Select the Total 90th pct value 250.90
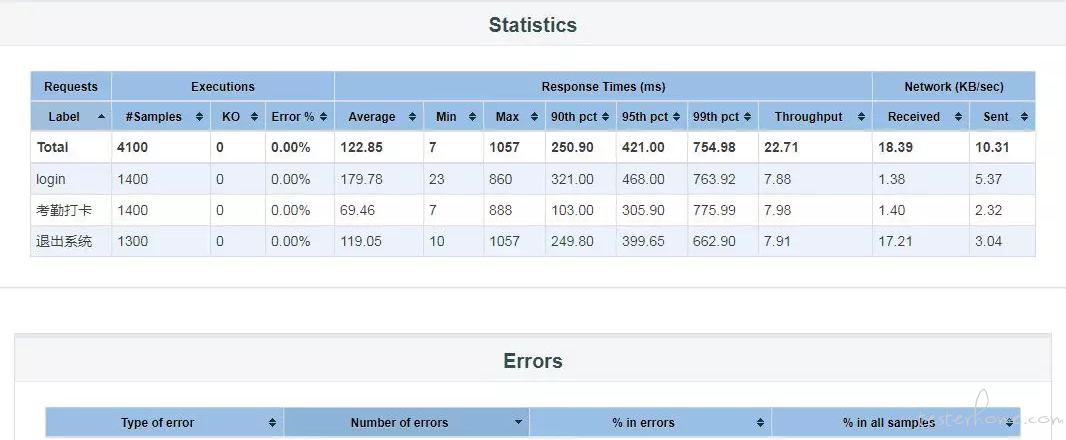The width and height of the screenshot is (1066, 440). [x=572, y=147]
